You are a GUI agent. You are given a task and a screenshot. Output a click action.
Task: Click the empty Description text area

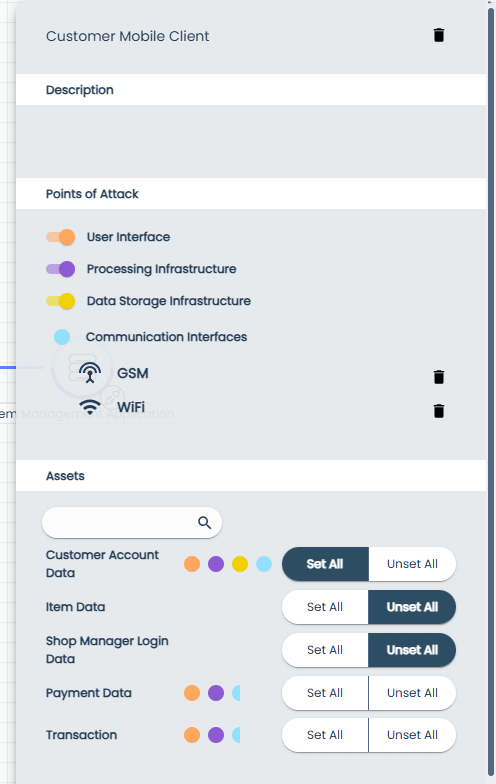pyautogui.click(x=251, y=142)
